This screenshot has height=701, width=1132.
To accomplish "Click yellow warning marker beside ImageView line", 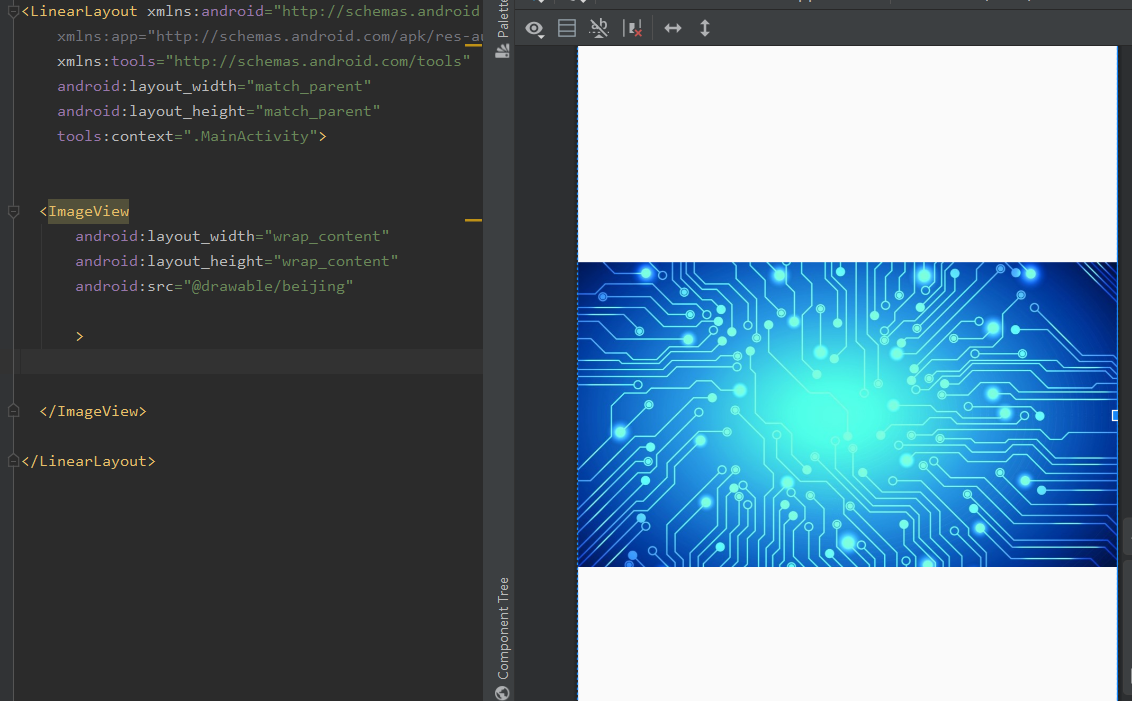I will [473, 219].
